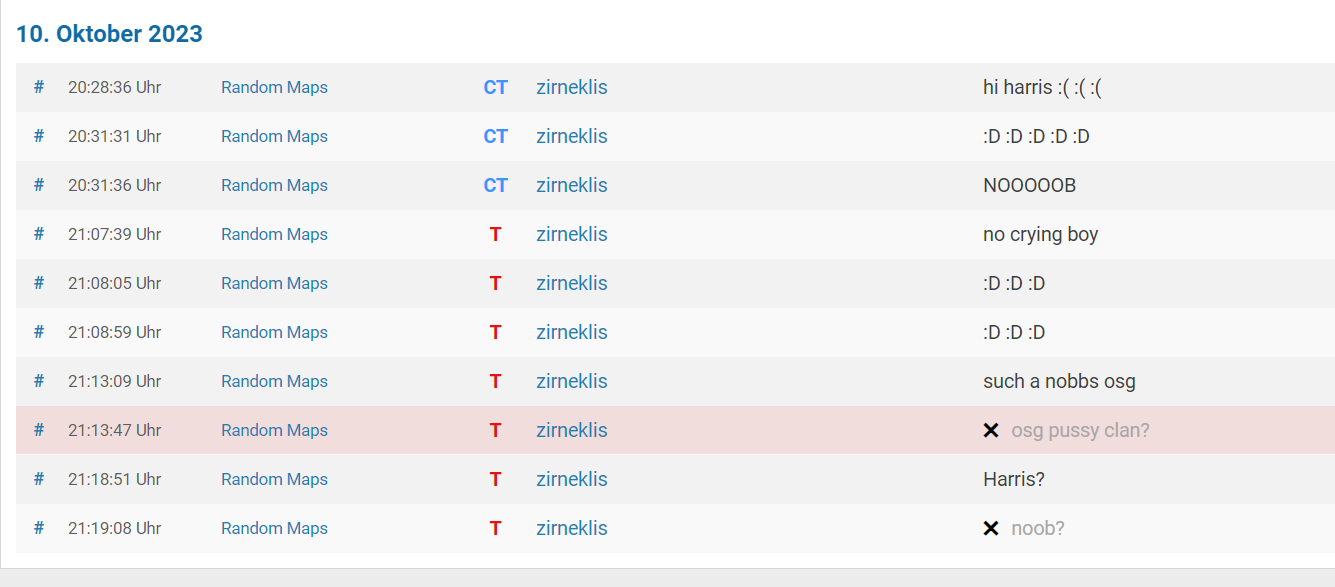
Task: Open the # permalink for the 21:08:59 message
Action: click(x=39, y=332)
